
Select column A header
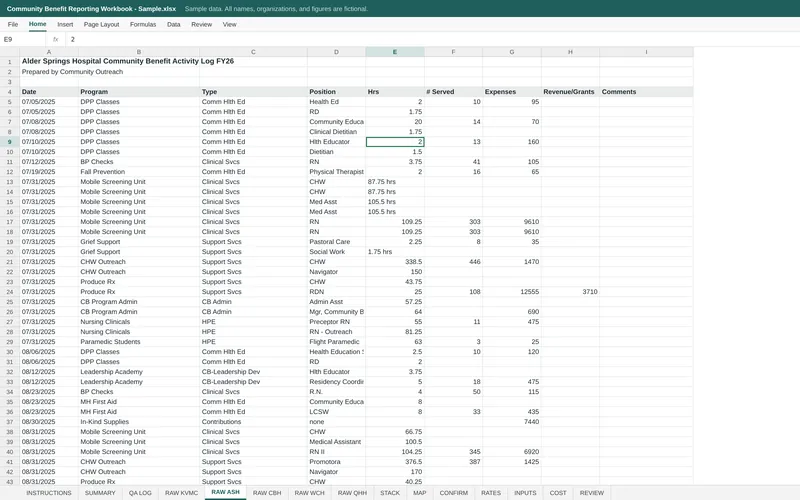49,52
